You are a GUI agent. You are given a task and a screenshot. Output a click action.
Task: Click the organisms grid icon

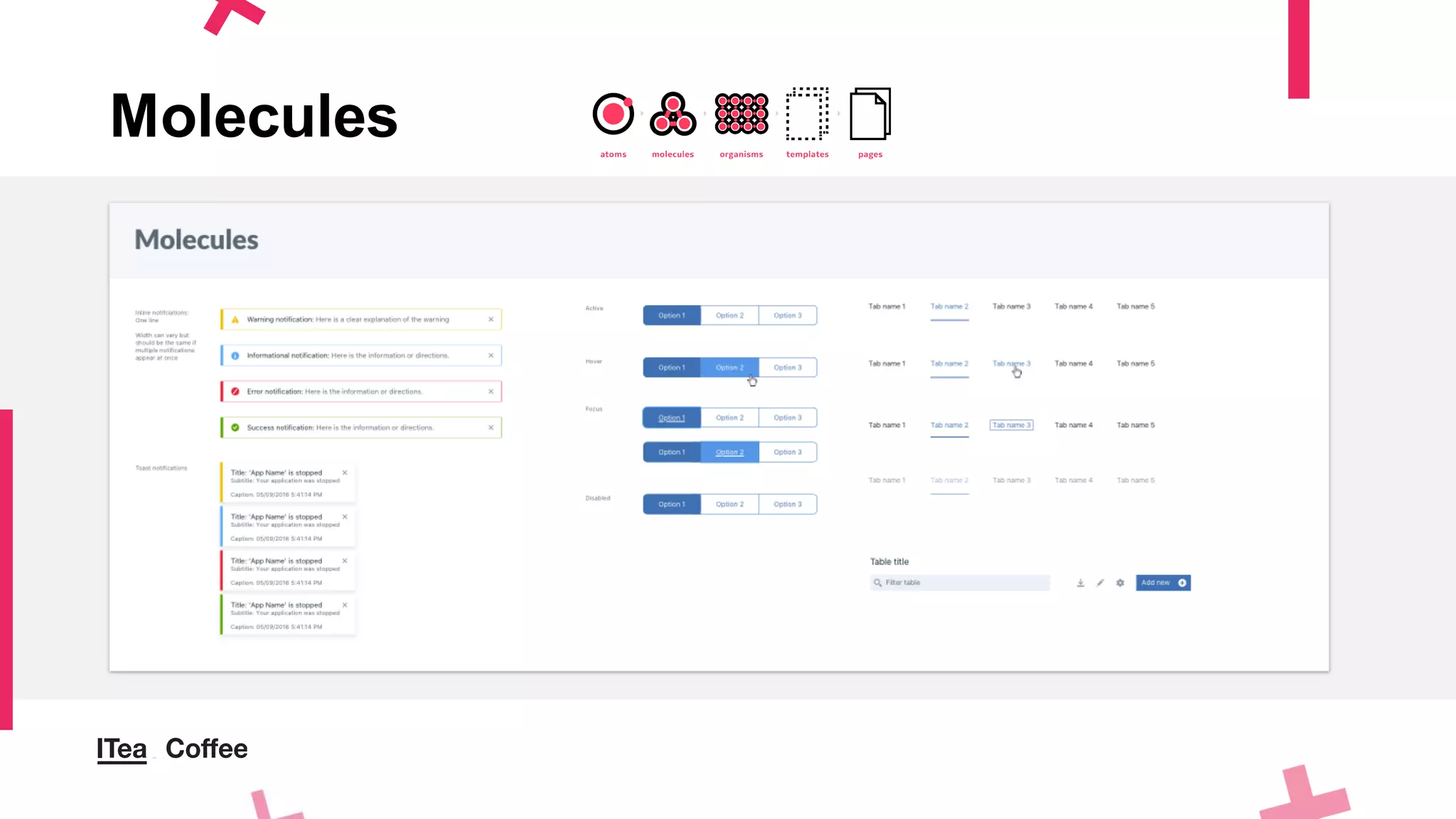pyautogui.click(x=742, y=114)
